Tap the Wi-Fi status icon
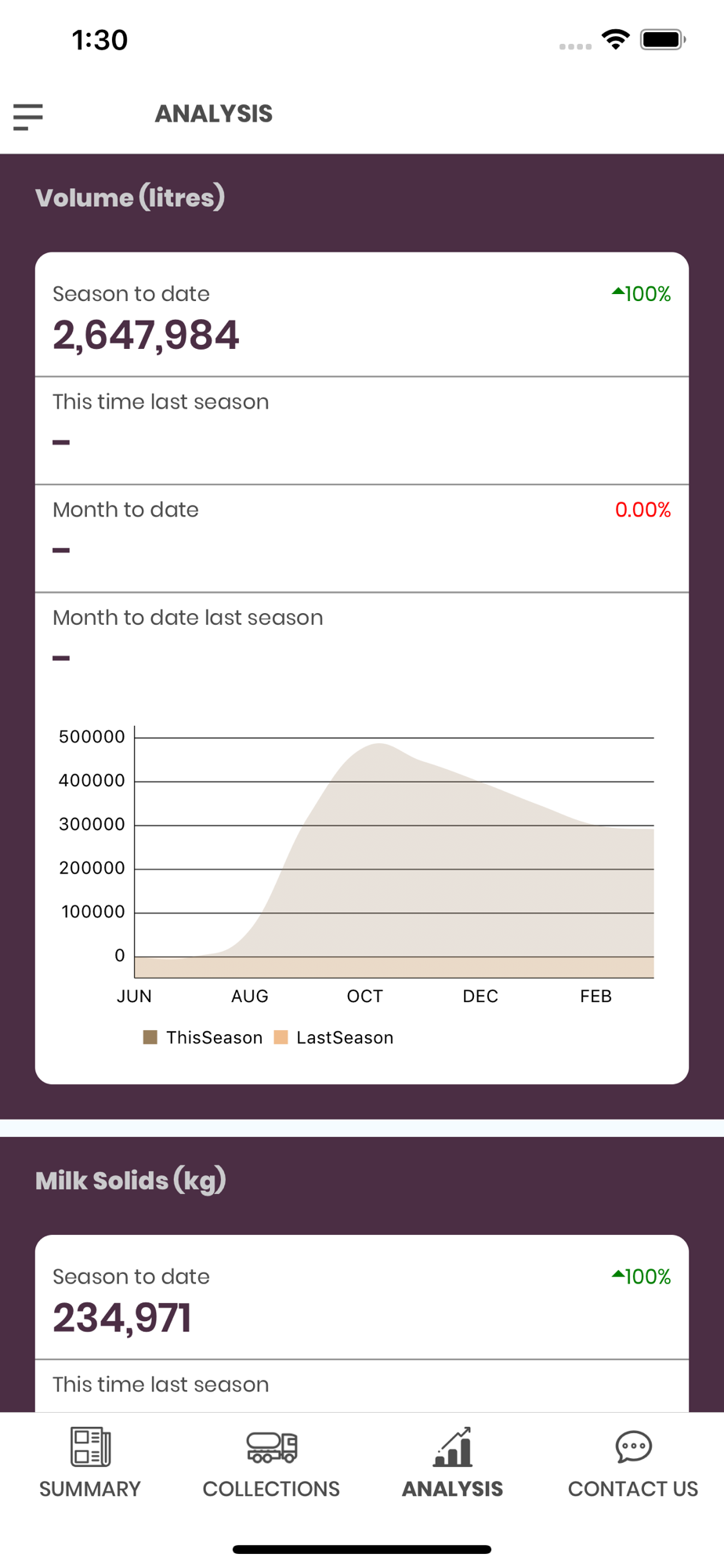724x1568 pixels. coord(616,39)
